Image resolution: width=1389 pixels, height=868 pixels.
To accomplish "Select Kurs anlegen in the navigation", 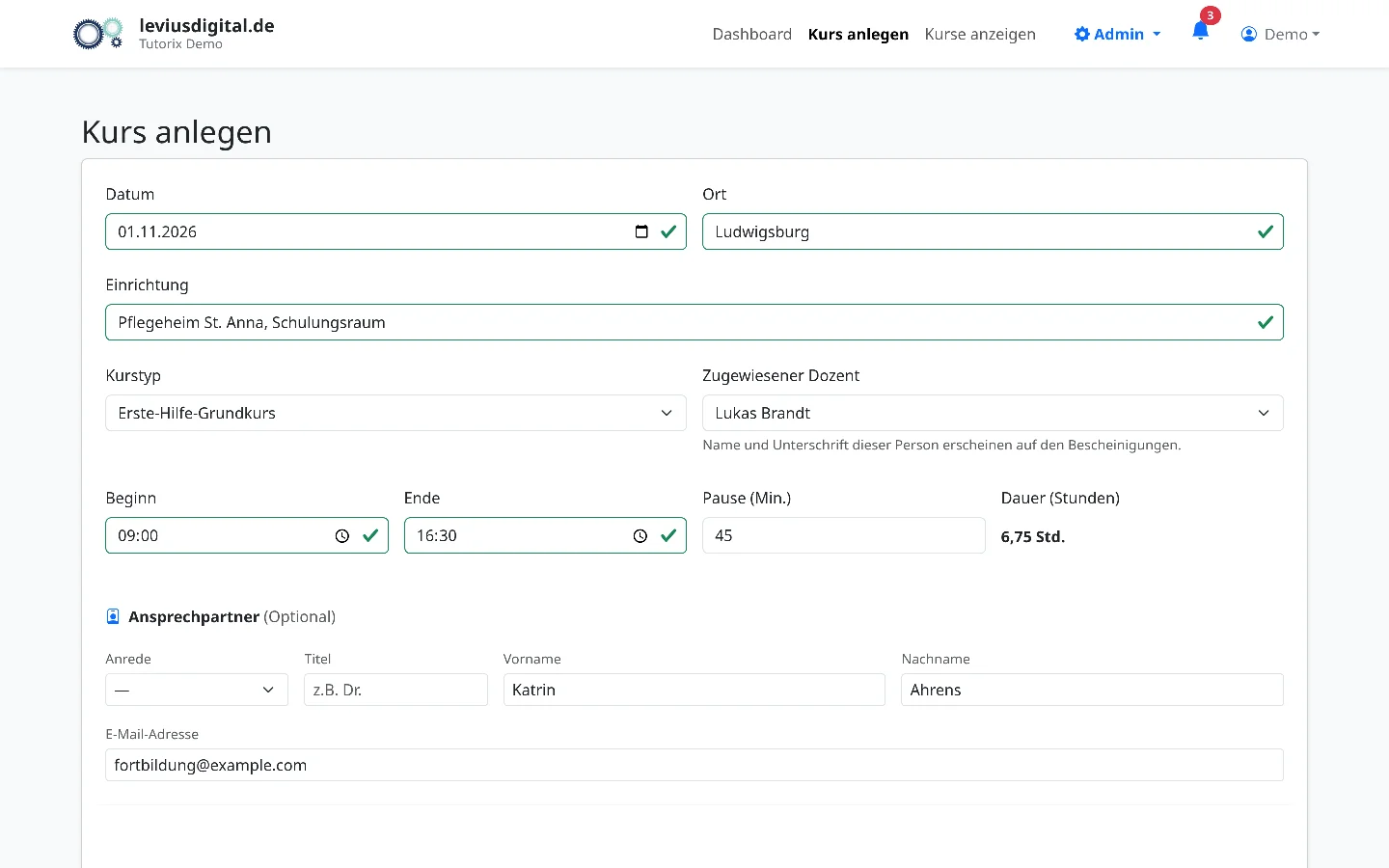I will click(858, 34).
